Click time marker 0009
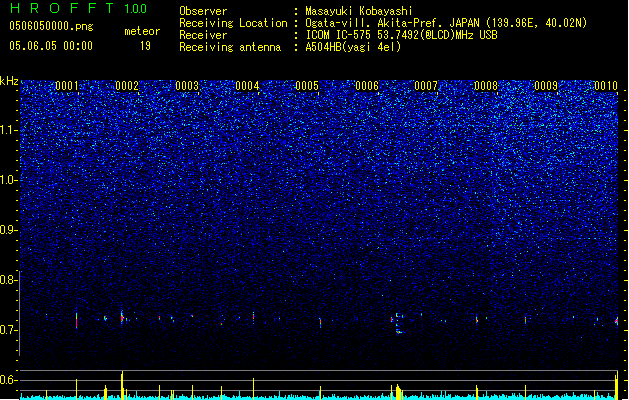This screenshot has height=400, width=629. coord(546,85)
